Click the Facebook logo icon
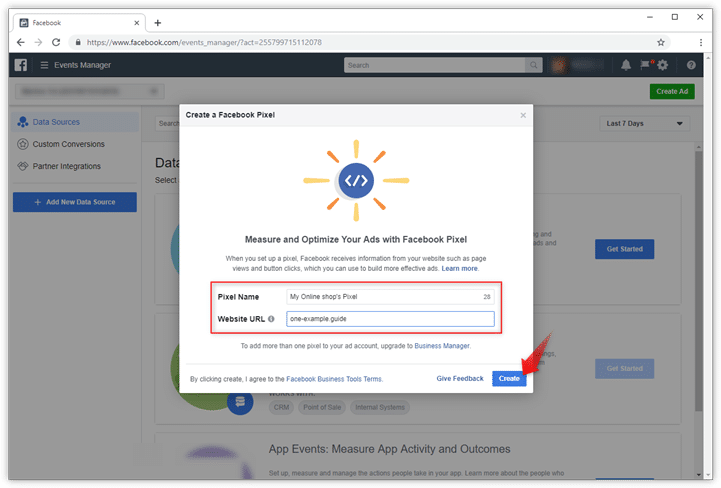The height and width of the screenshot is (488, 721). (20, 65)
